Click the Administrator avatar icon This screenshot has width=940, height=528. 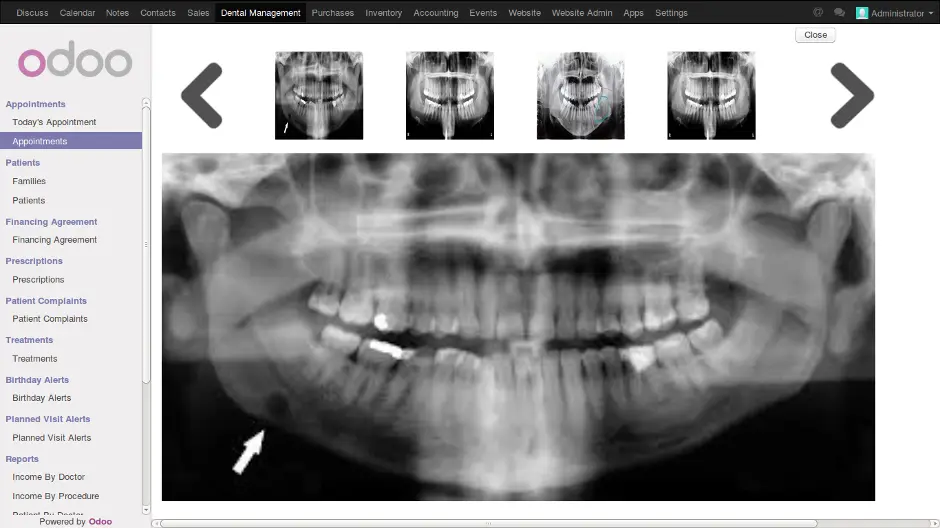click(x=861, y=13)
